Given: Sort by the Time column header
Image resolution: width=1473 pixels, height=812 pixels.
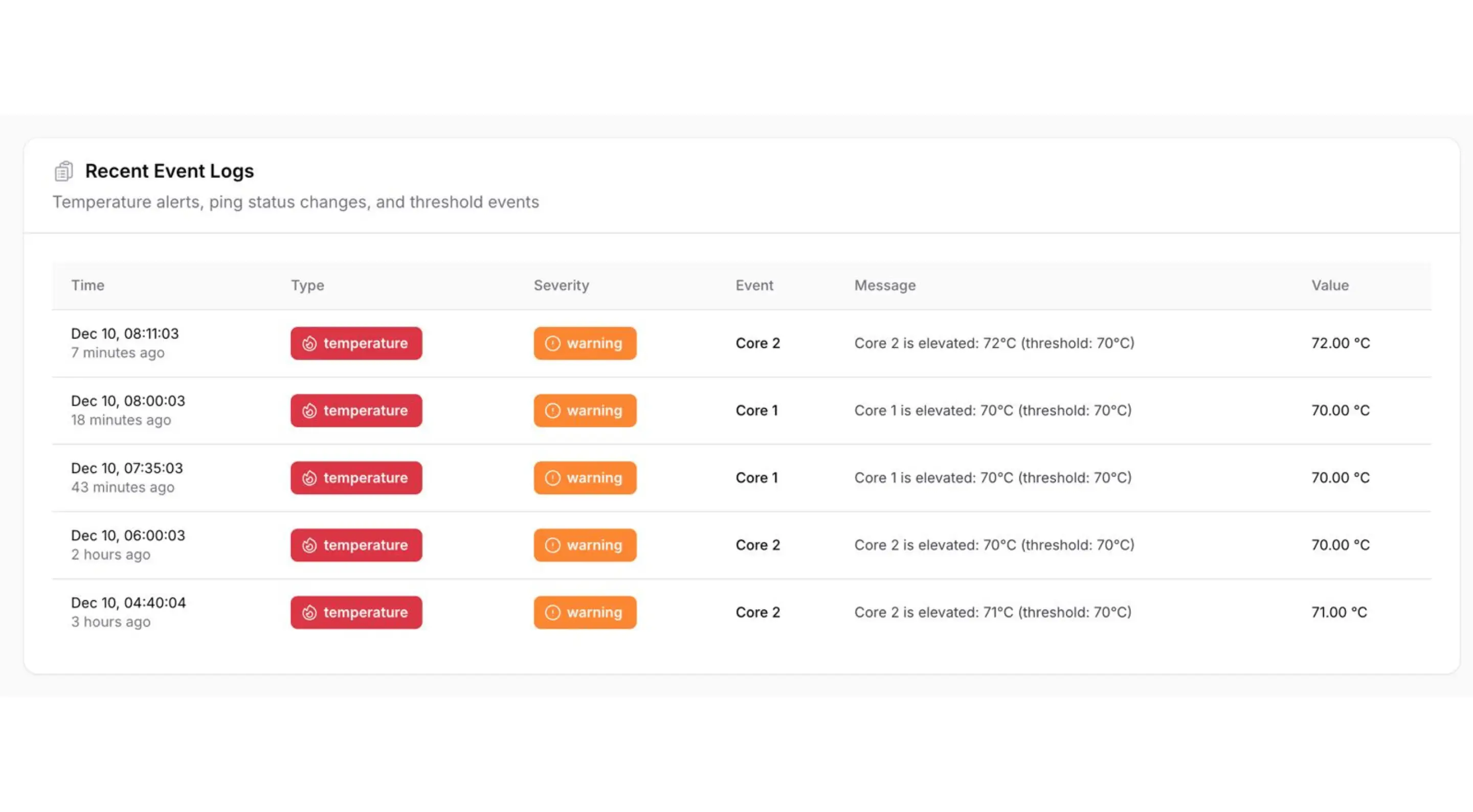Looking at the screenshot, I should tap(88, 285).
